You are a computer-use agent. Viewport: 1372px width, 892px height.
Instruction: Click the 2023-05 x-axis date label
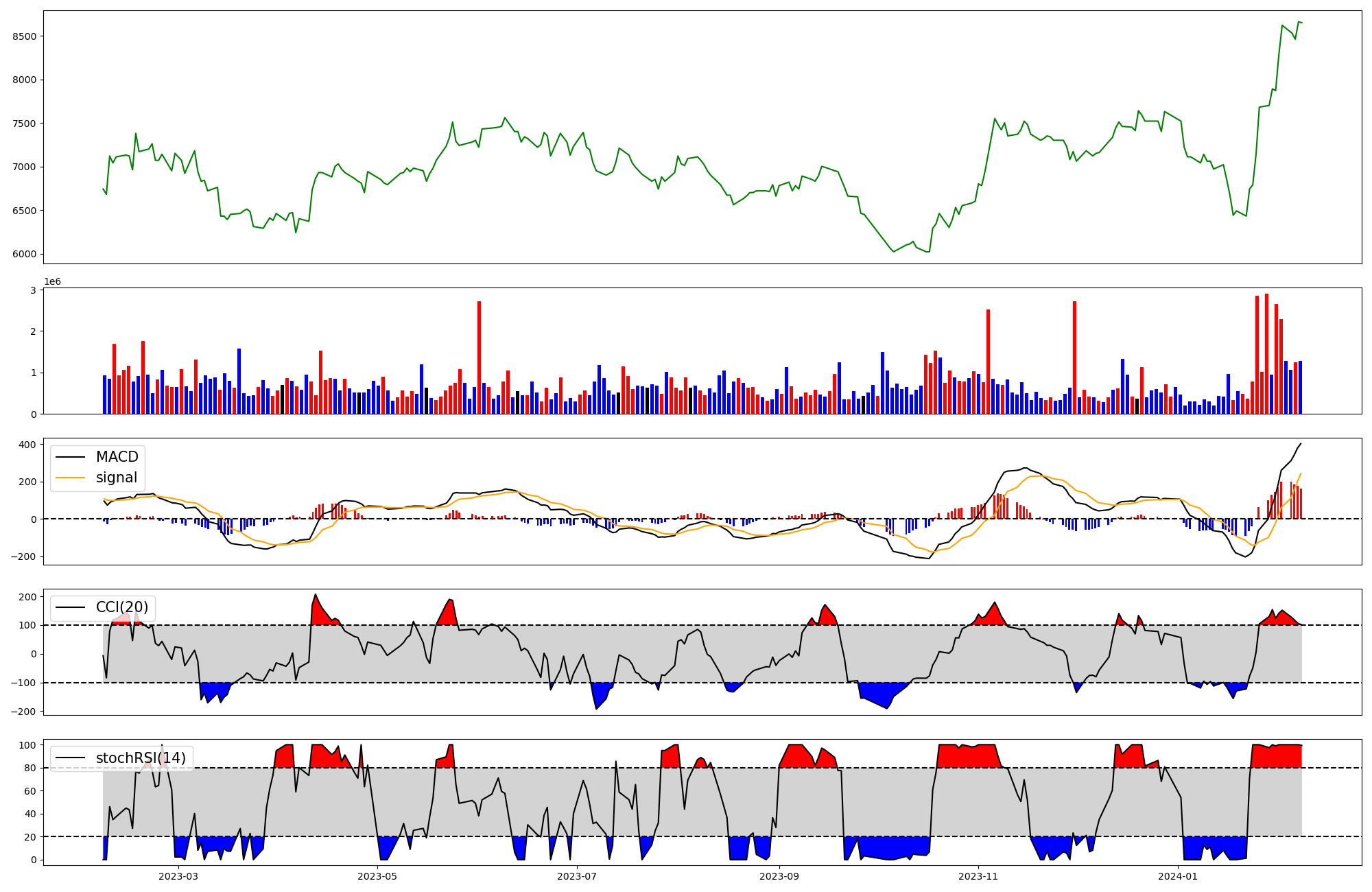tap(377, 876)
